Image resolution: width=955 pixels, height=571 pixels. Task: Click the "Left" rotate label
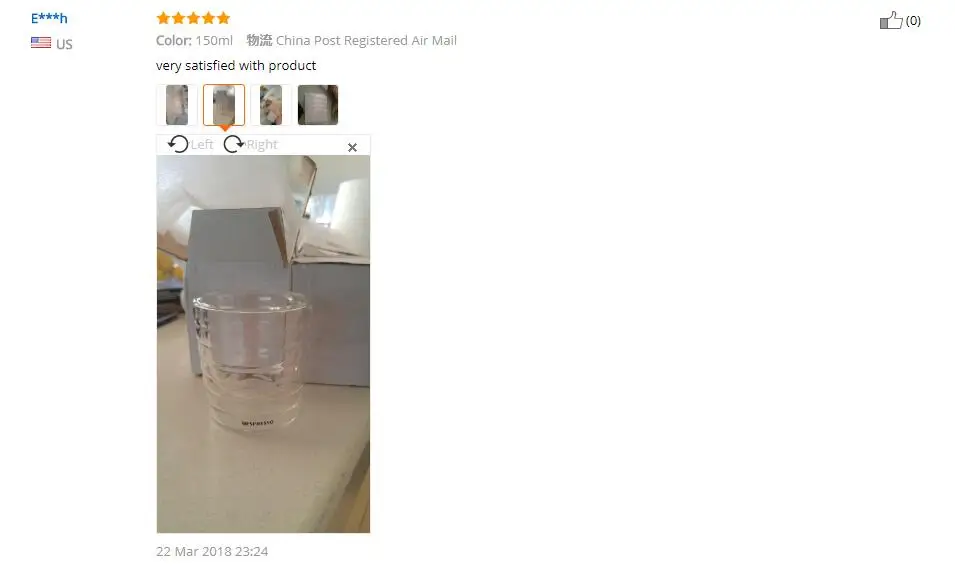202,144
